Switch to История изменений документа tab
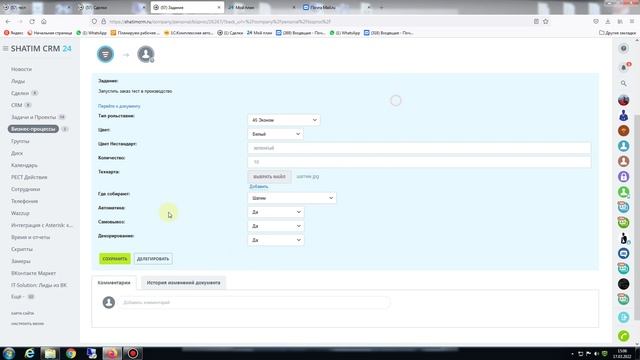Viewport: 640px width, 360px height. coord(183,282)
